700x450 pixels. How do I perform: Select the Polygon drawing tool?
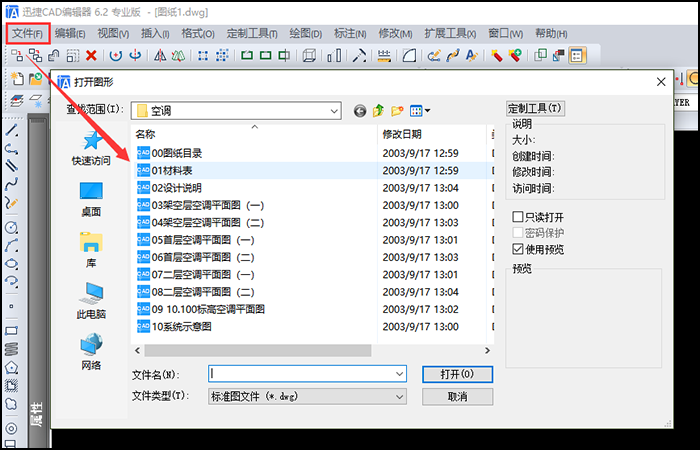coord(11,367)
